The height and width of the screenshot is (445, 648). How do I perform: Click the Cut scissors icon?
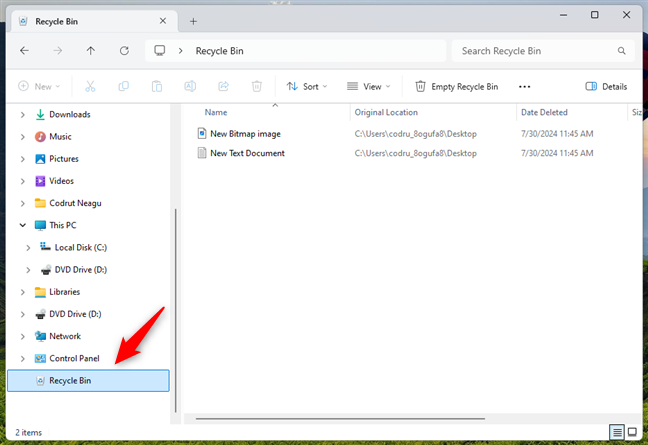pos(90,86)
